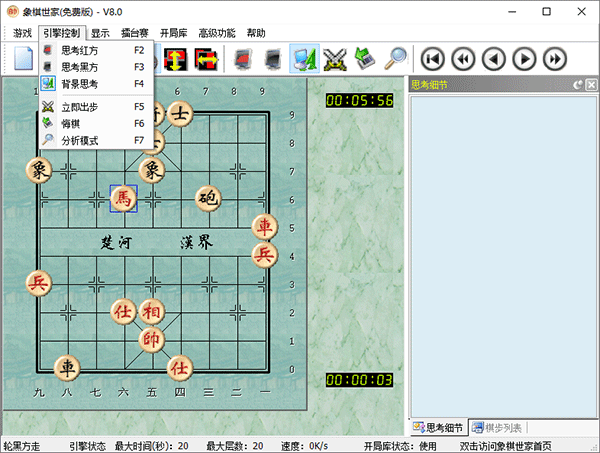This screenshot has width=600, height=453.
Task: Open the 显示 menu
Action: click(x=100, y=33)
